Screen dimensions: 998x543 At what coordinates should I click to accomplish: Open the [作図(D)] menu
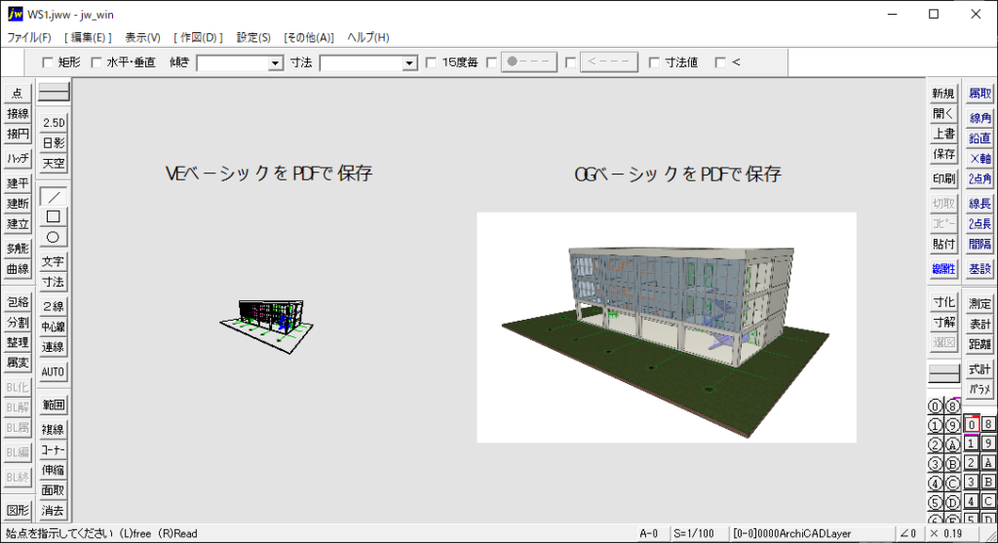click(198, 38)
